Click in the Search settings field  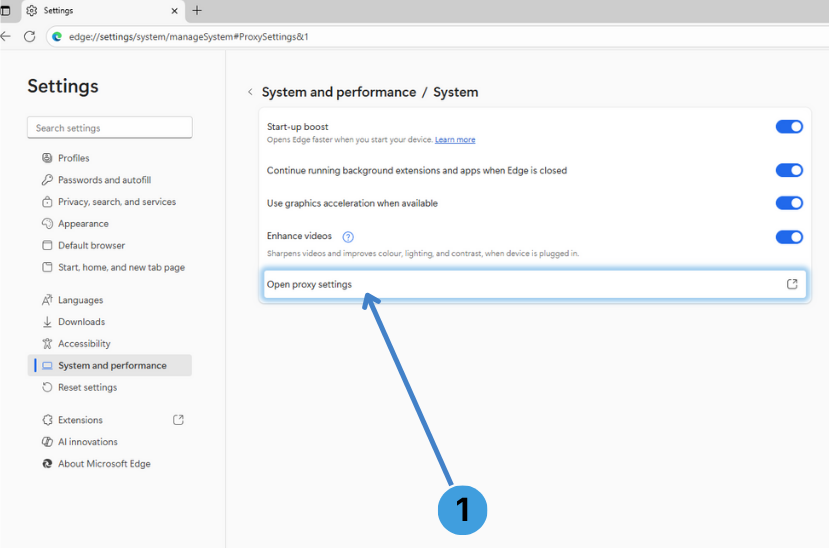(109, 127)
